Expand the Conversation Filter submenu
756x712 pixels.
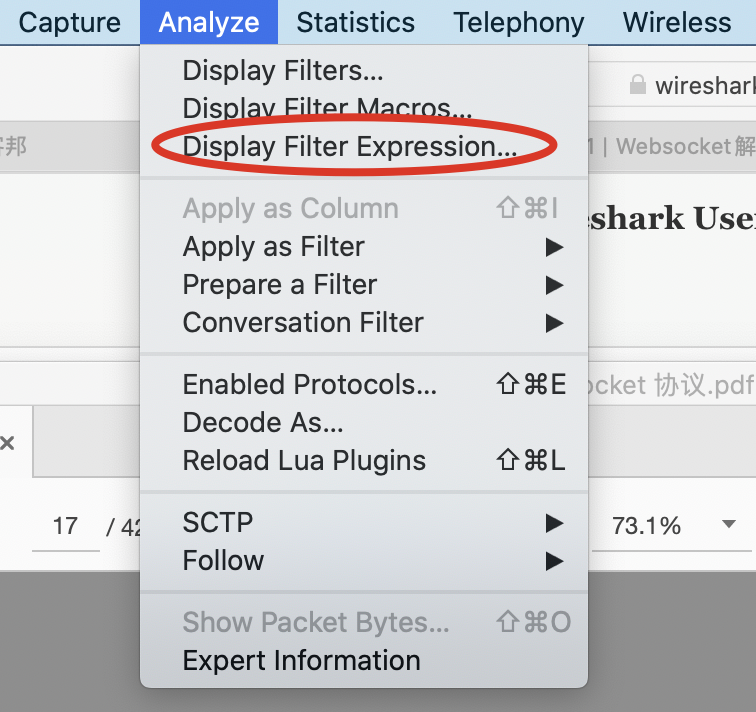point(303,323)
